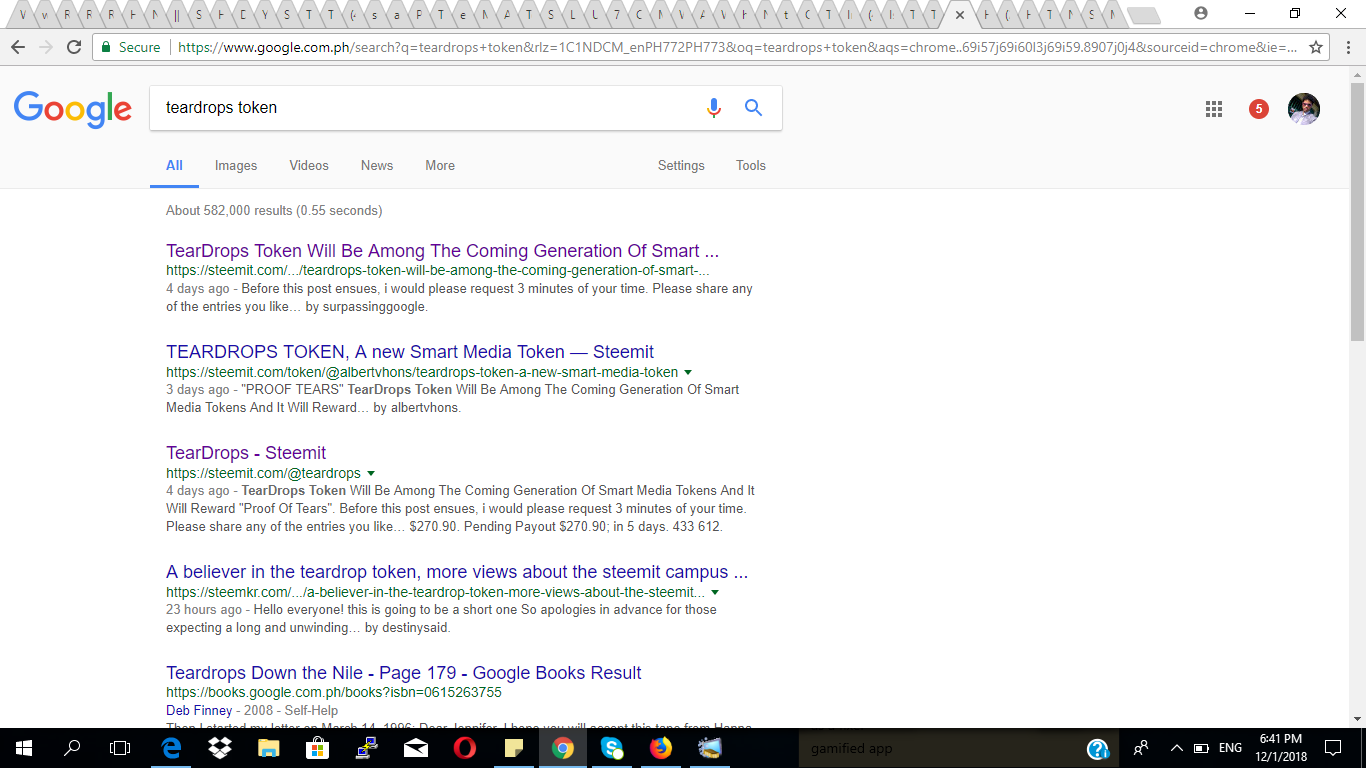Open the Action Center notification icon
The image size is (1366, 768).
coord(1333,748)
